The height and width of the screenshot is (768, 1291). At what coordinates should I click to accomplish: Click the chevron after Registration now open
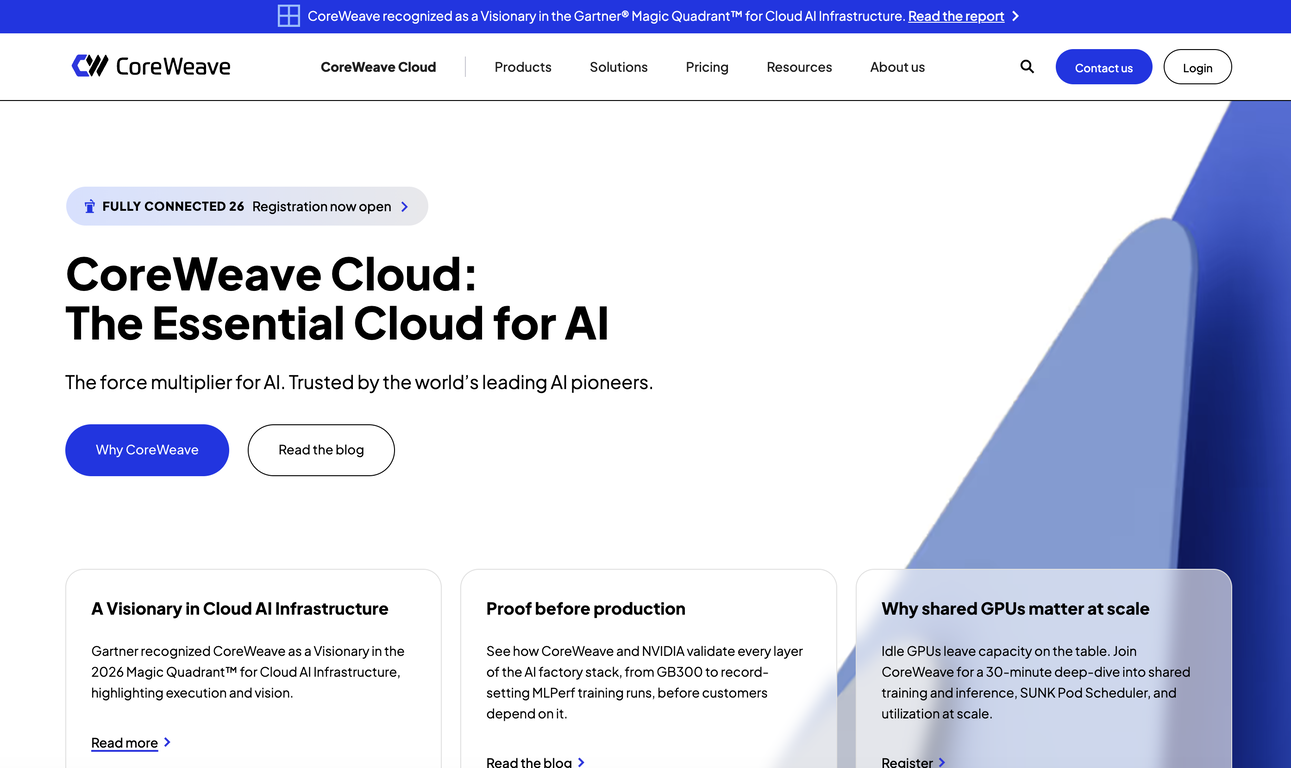coord(405,207)
